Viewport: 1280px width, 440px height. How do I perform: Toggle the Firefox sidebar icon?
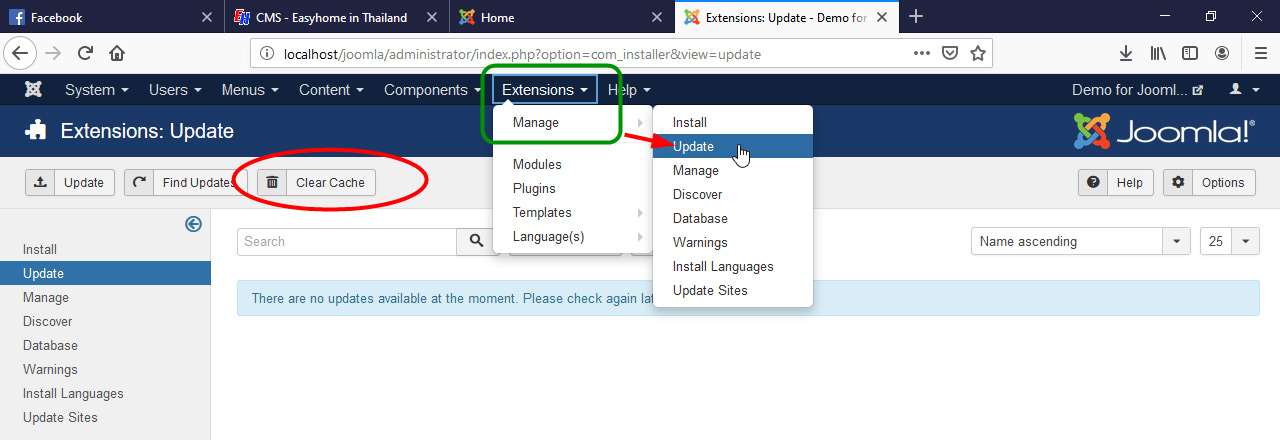coord(1190,53)
